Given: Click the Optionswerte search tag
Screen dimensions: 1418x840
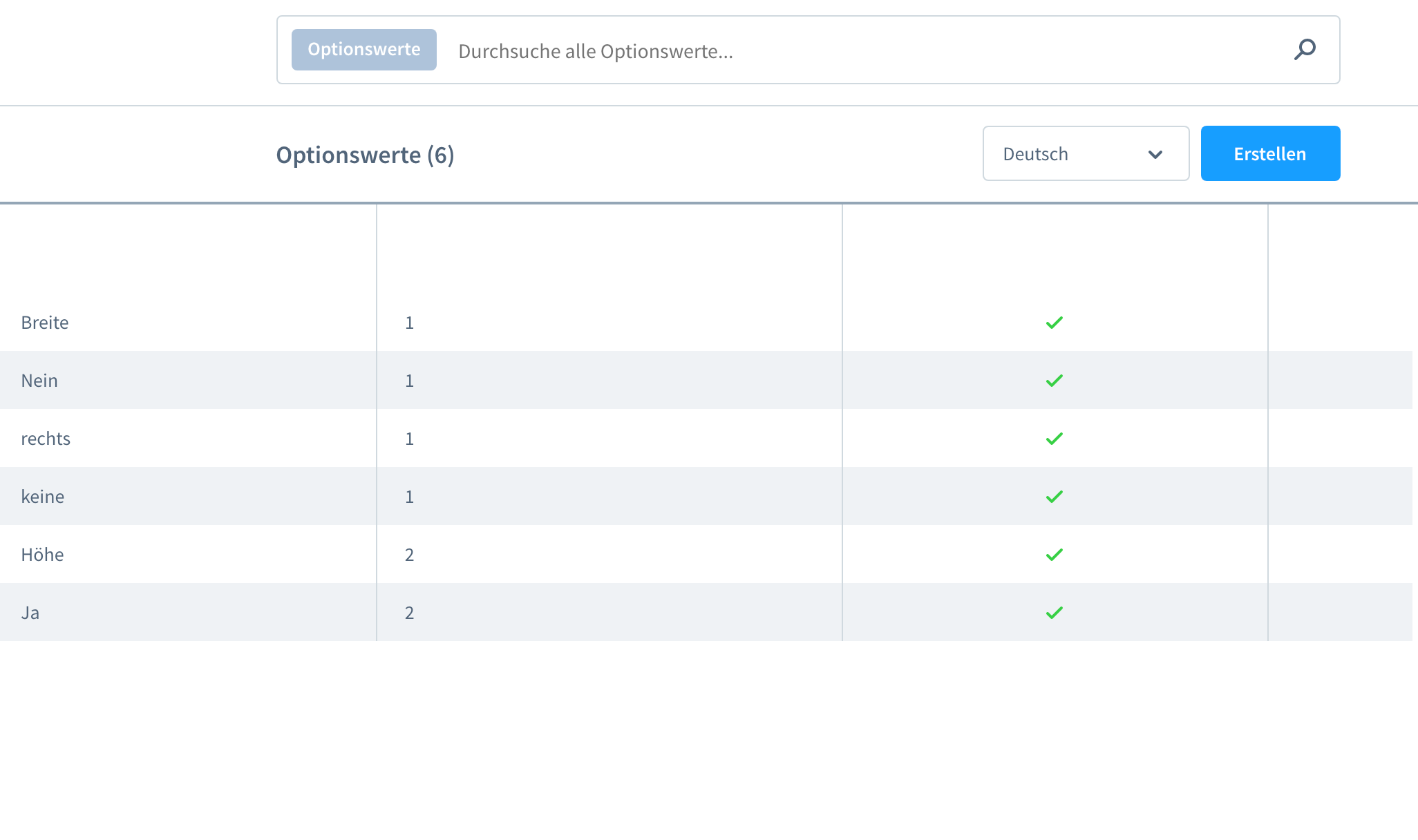Looking at the screenshot, I should coord(364,50).
